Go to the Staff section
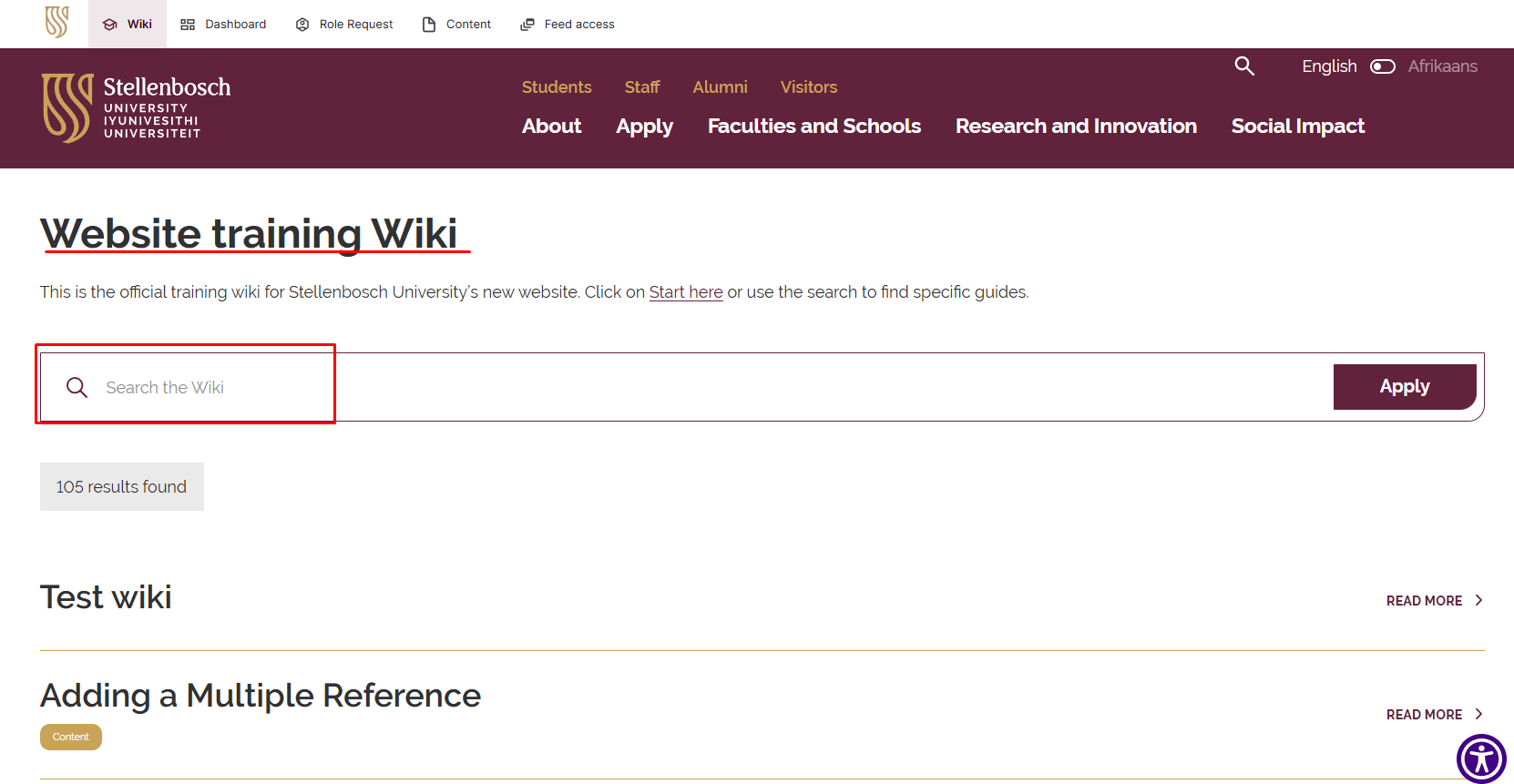 point(642,87)
